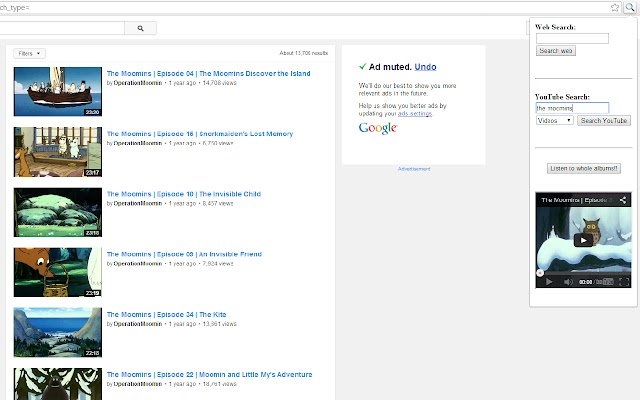Click the Episode 22 thumbnail
This screenshot has width=640, height=400.
pos(58,384)
